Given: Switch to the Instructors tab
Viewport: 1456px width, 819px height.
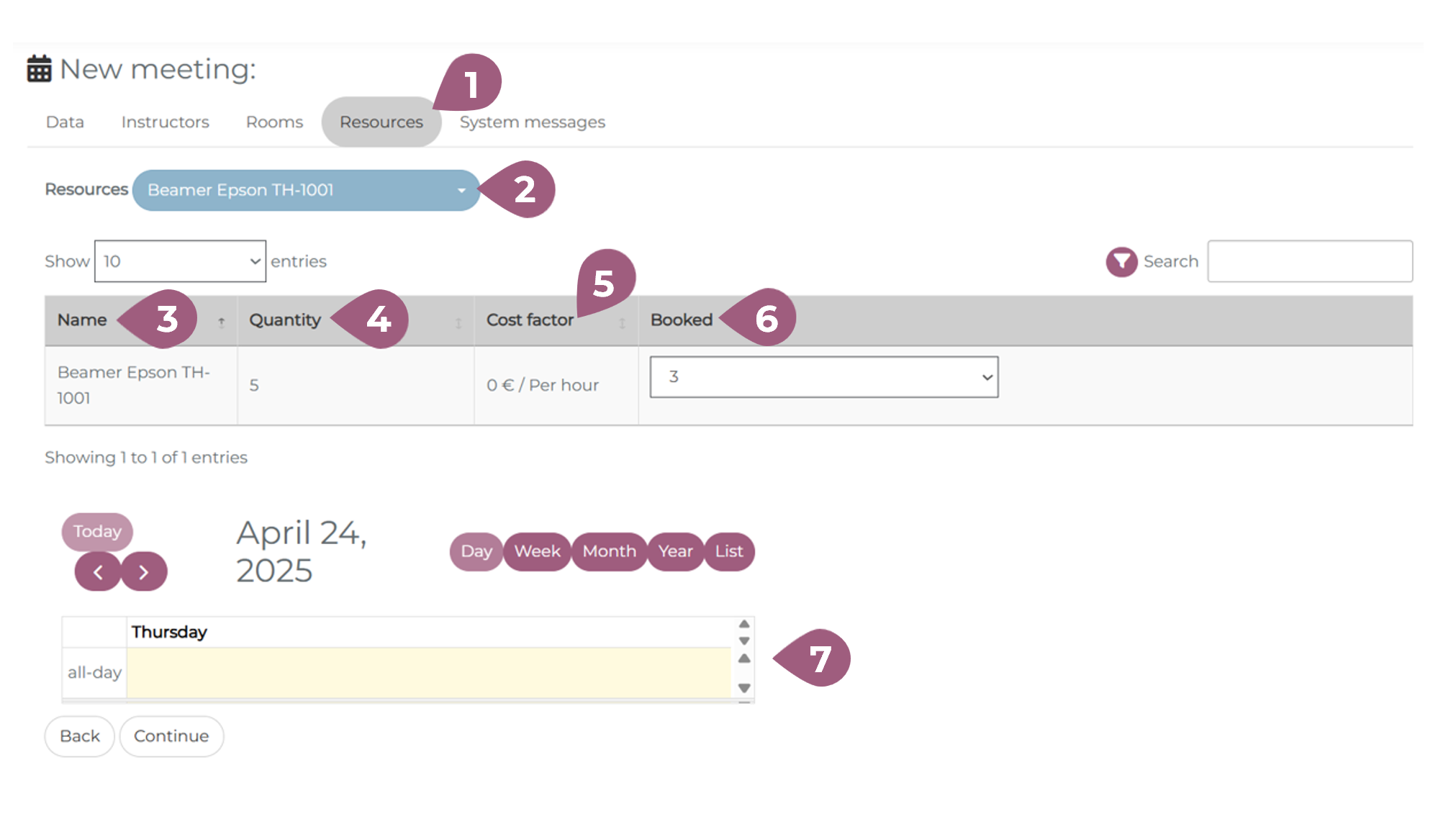Looking at the screenshot, I should (165, 122).
